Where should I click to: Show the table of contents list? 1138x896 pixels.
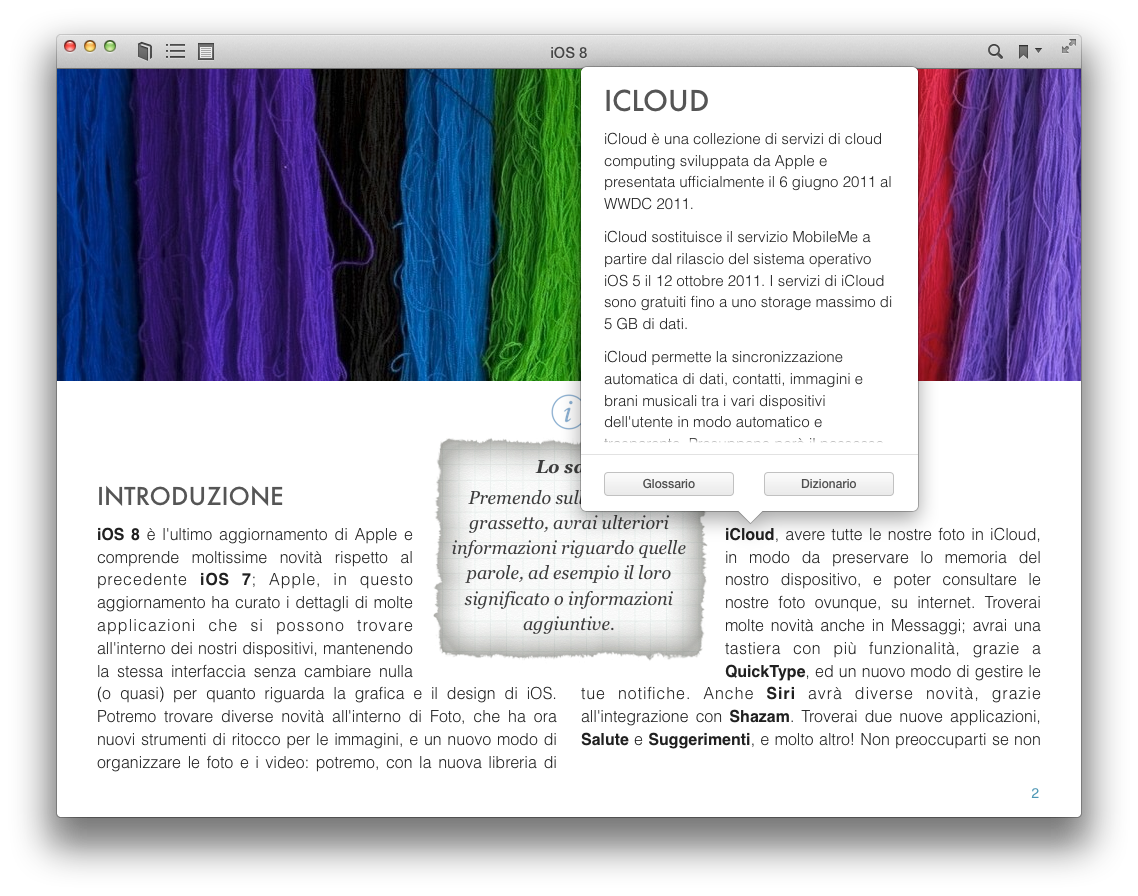[175, 51]
